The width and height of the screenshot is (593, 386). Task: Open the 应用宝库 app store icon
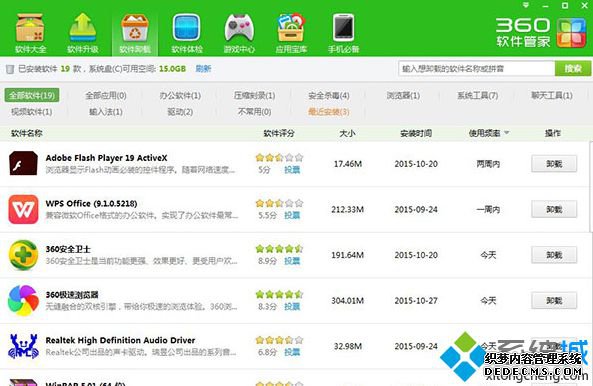click(x=291, y=28)
